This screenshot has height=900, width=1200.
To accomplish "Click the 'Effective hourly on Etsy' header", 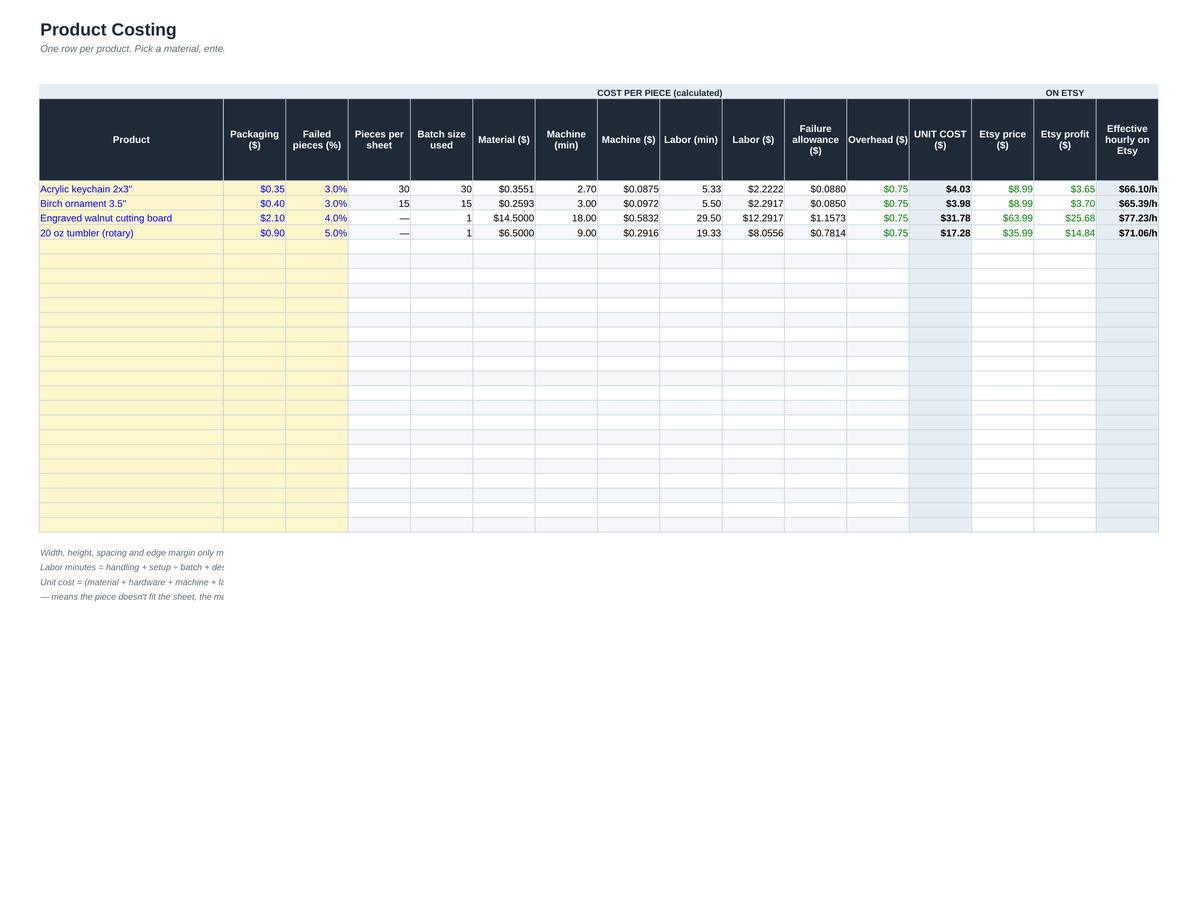I will tap(1127, 140).
